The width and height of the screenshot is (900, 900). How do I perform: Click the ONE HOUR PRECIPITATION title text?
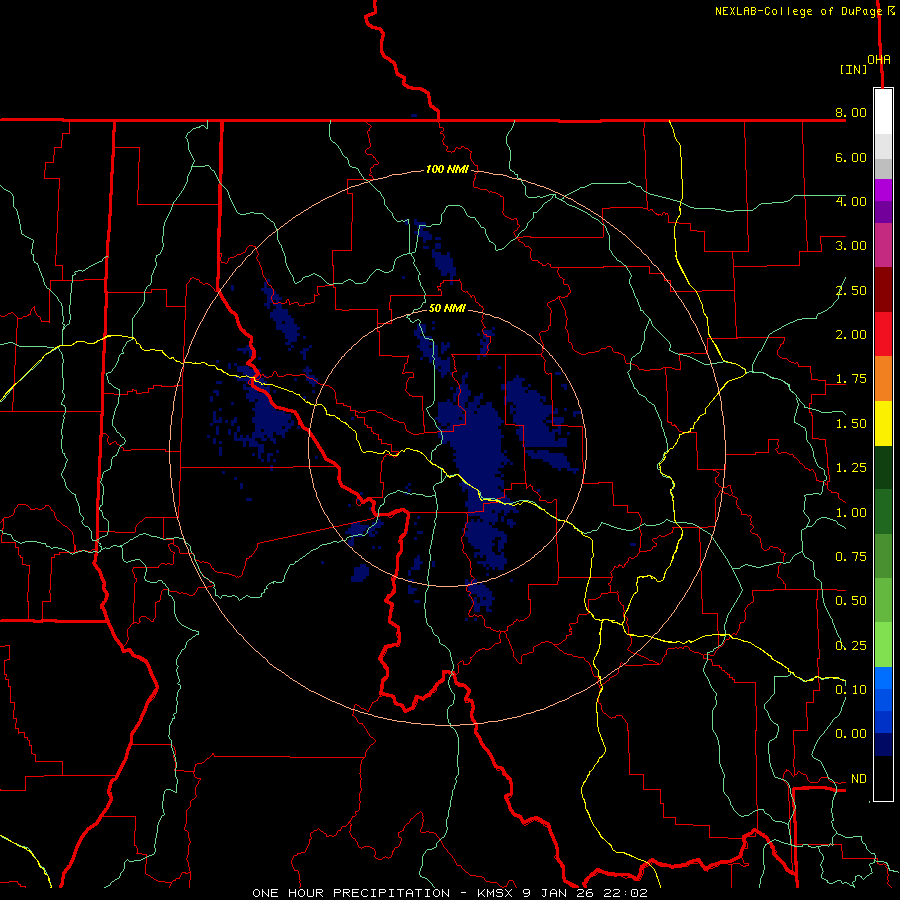pos(351,893)
